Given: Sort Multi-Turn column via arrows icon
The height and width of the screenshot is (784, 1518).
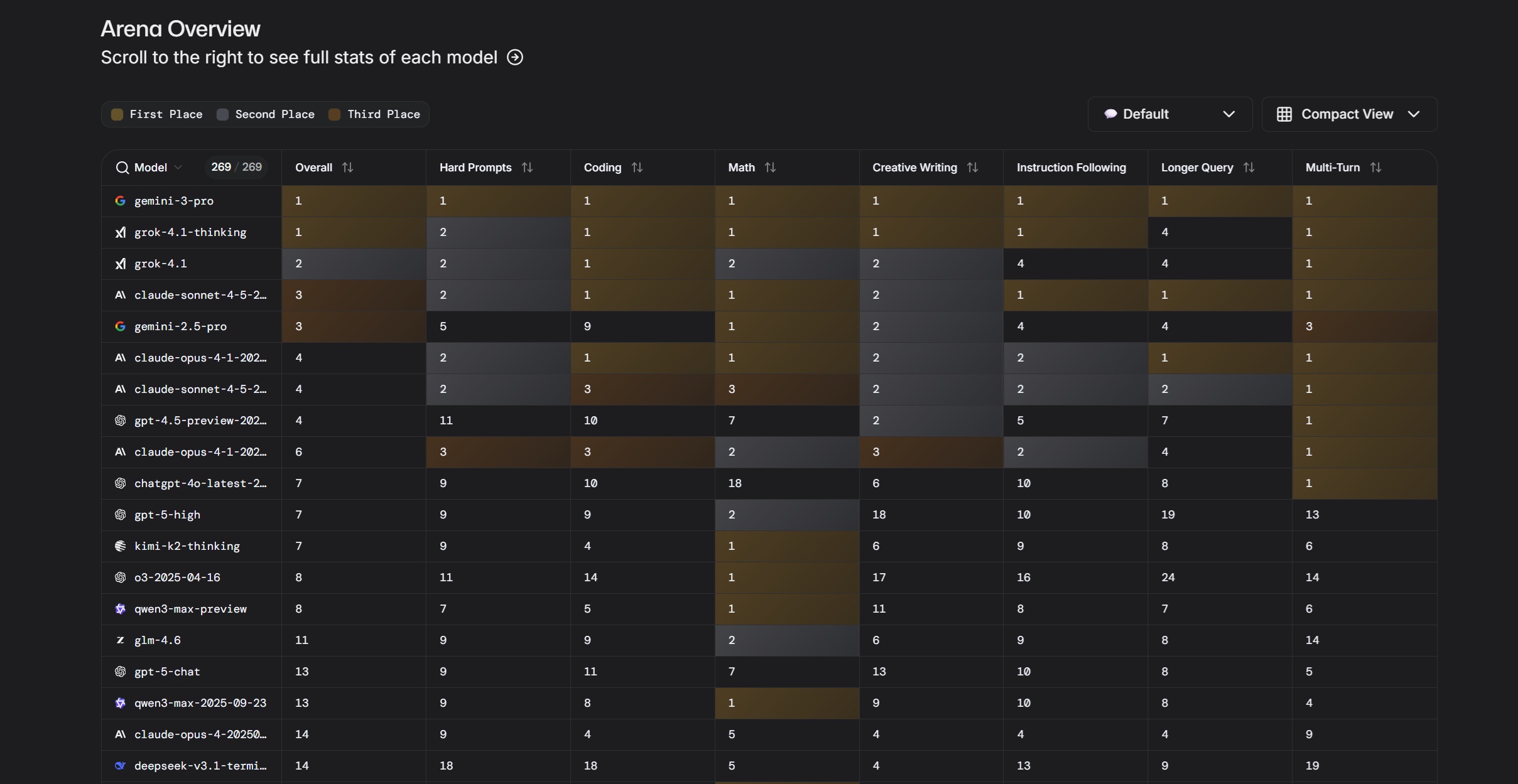Looking at the screenshot, I should pos(1375,168).
